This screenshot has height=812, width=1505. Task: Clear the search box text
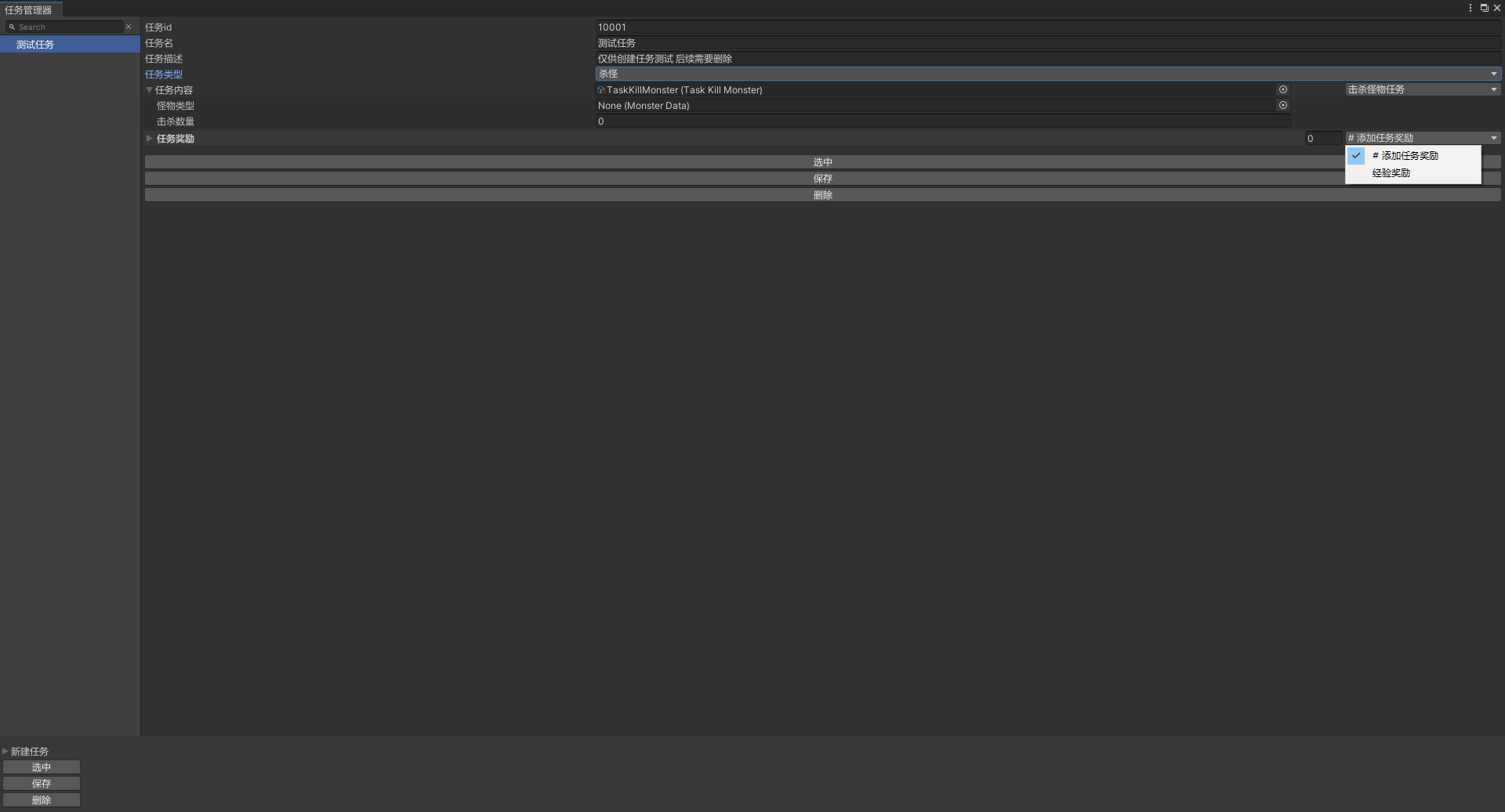coord(129,27)
